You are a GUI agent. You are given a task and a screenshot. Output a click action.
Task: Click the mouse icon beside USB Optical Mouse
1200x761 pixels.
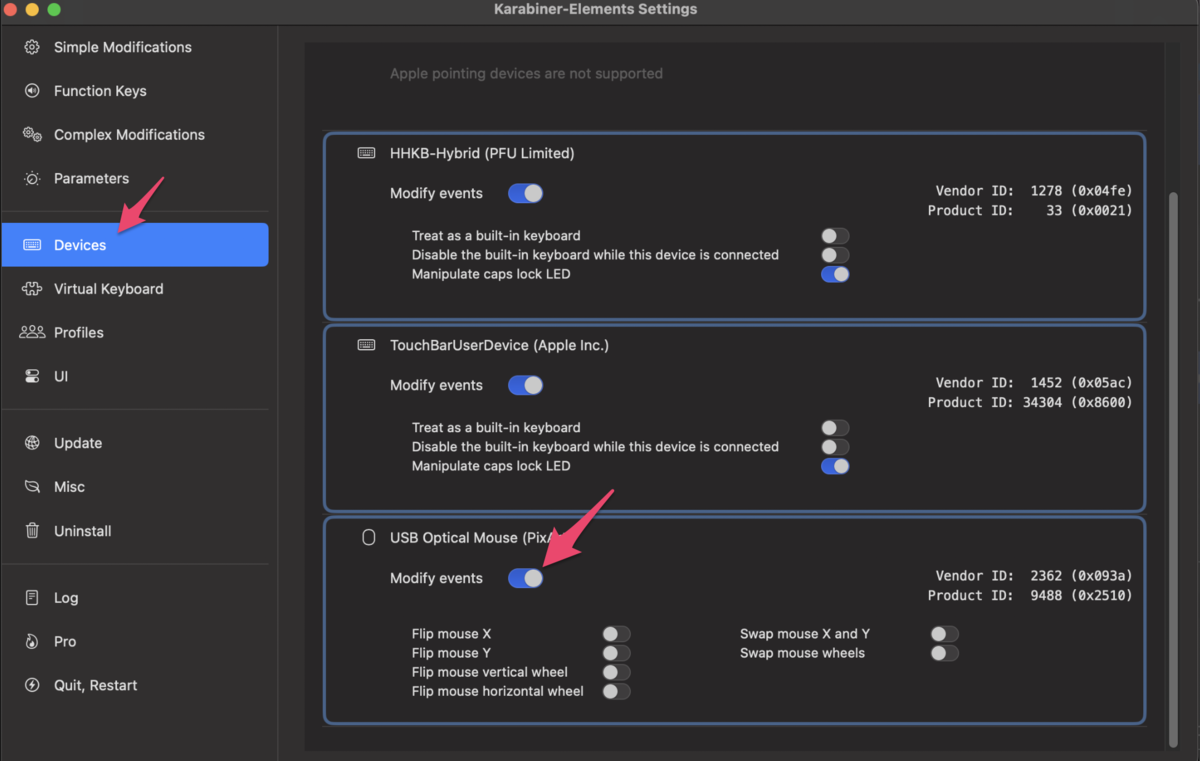367,538
